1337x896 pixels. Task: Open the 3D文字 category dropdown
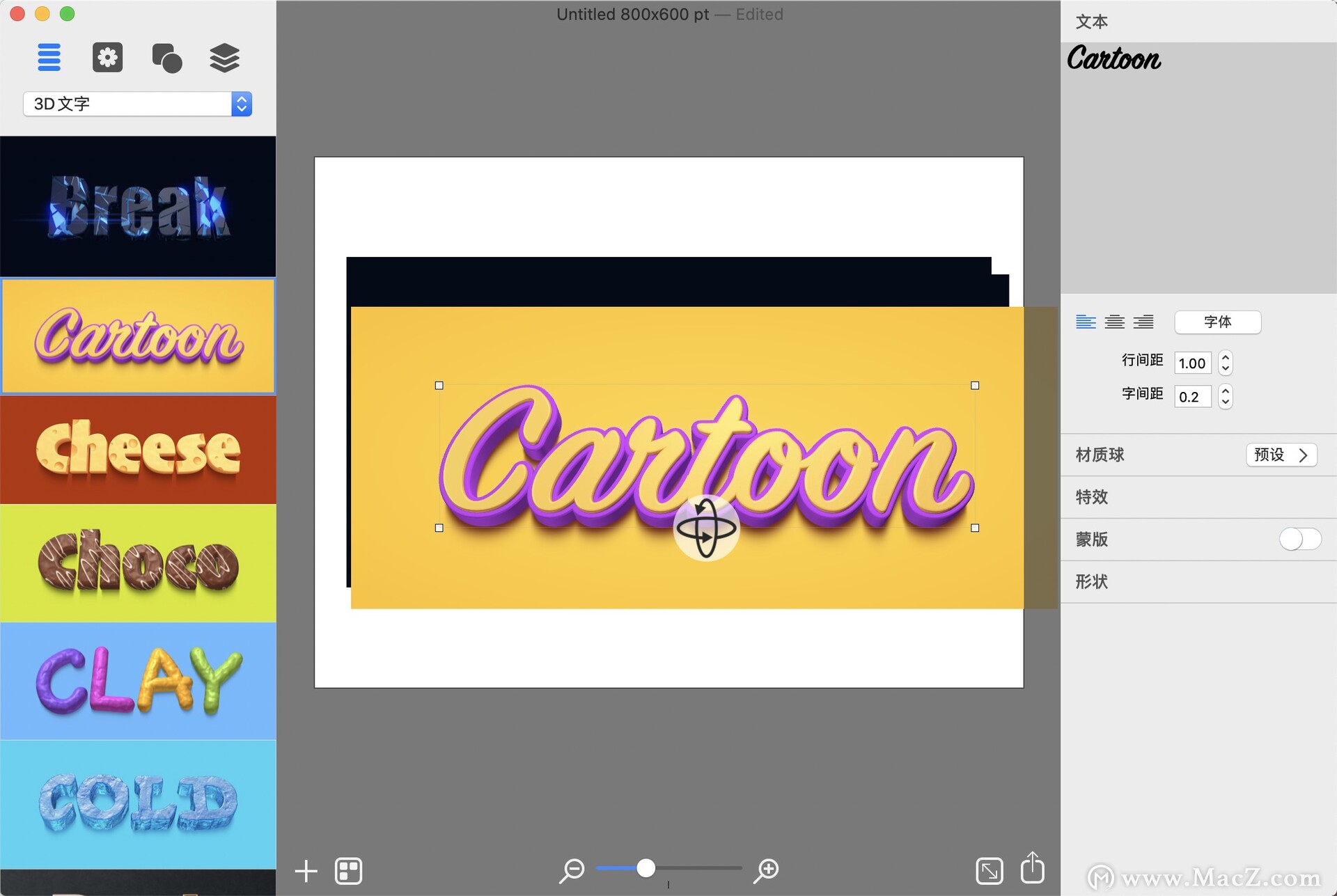point(137,104)
